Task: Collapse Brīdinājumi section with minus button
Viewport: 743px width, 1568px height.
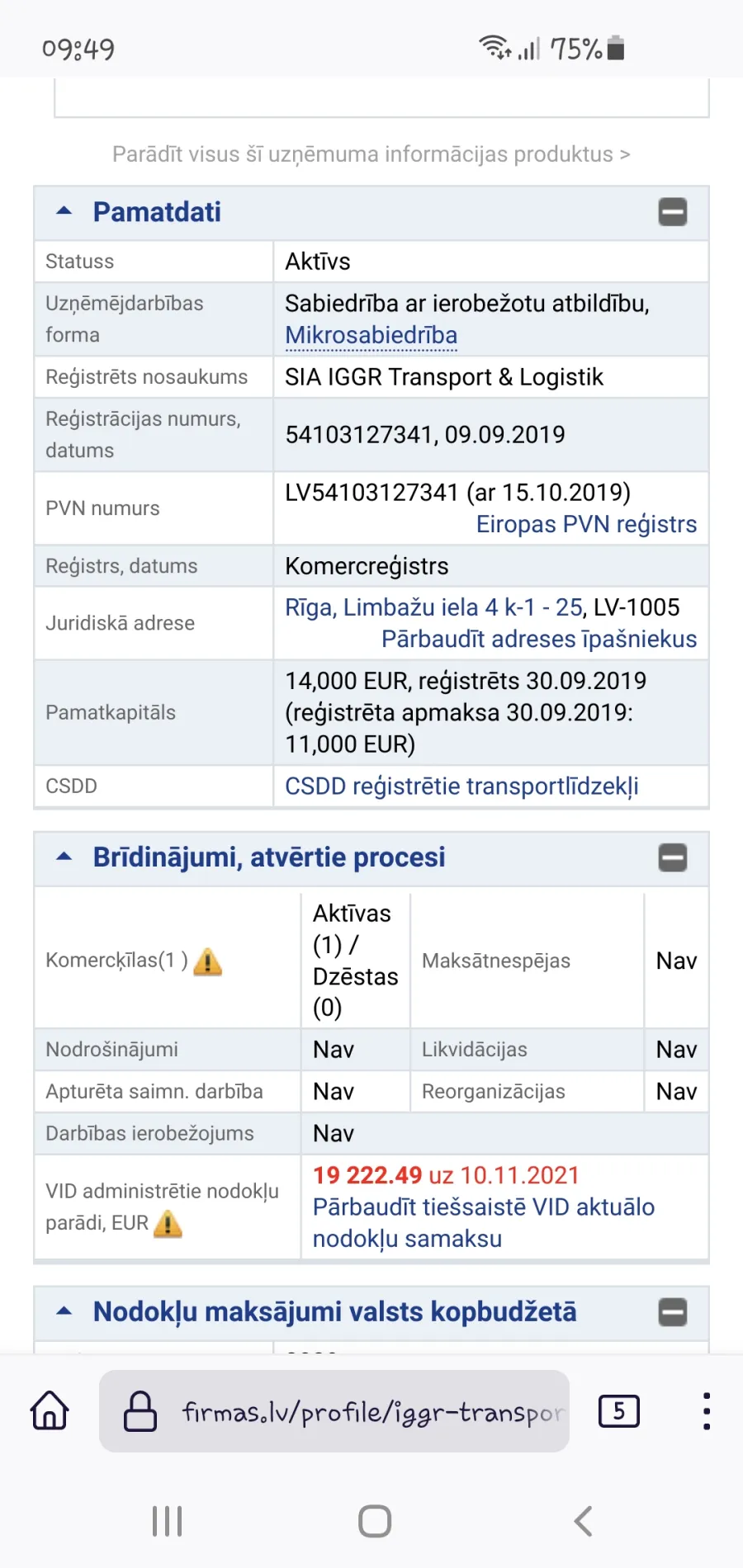Action: coord(673,858)
